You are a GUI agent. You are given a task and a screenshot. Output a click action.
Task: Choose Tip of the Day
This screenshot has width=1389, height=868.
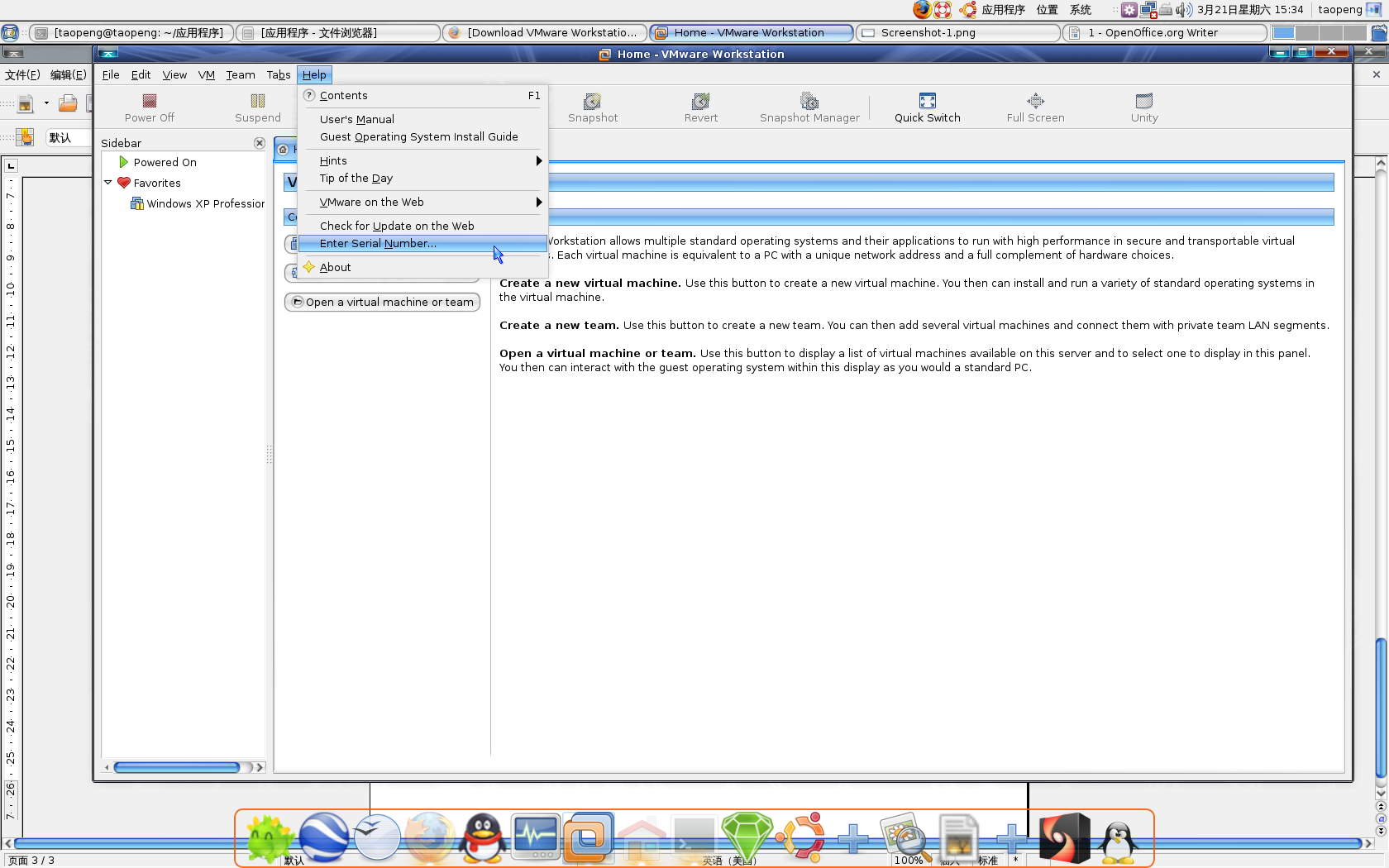click(422, 179)
